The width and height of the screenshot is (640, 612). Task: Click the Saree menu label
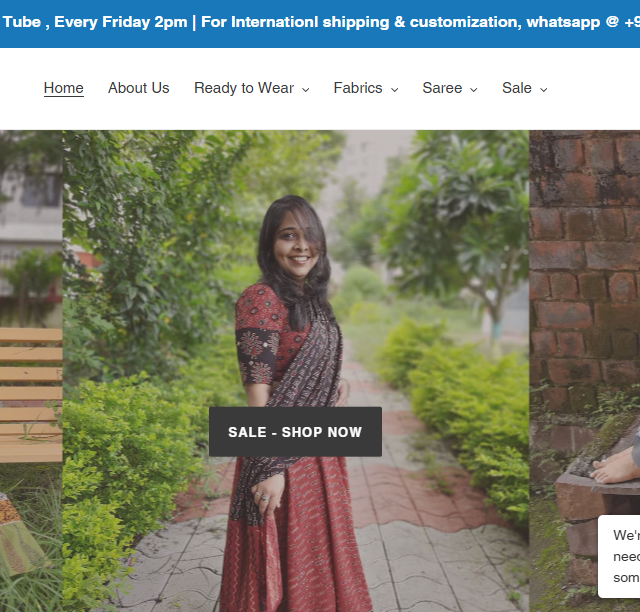coord(442,88)
